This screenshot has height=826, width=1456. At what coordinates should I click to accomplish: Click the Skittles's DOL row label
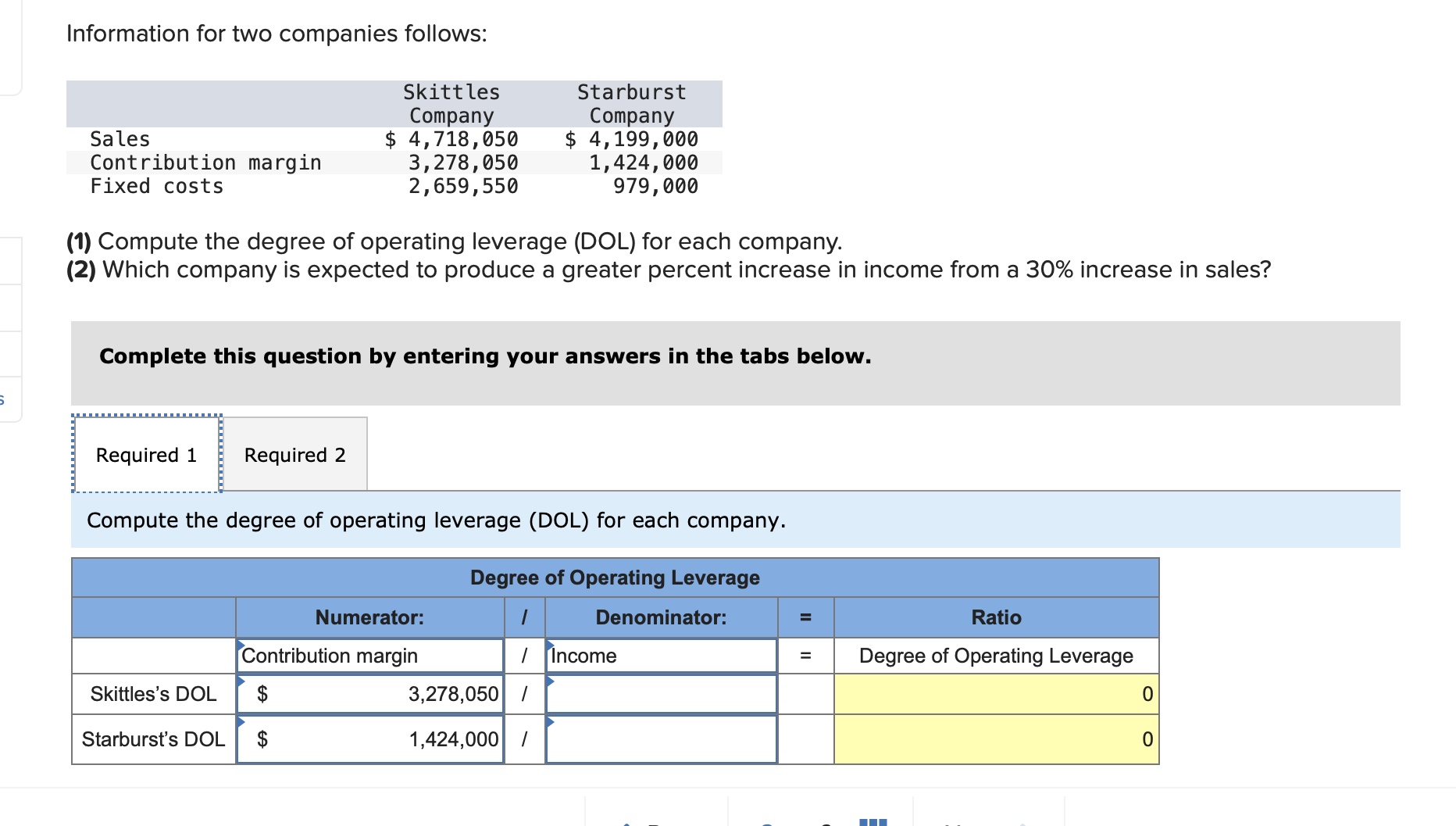[x=154, y=694]
